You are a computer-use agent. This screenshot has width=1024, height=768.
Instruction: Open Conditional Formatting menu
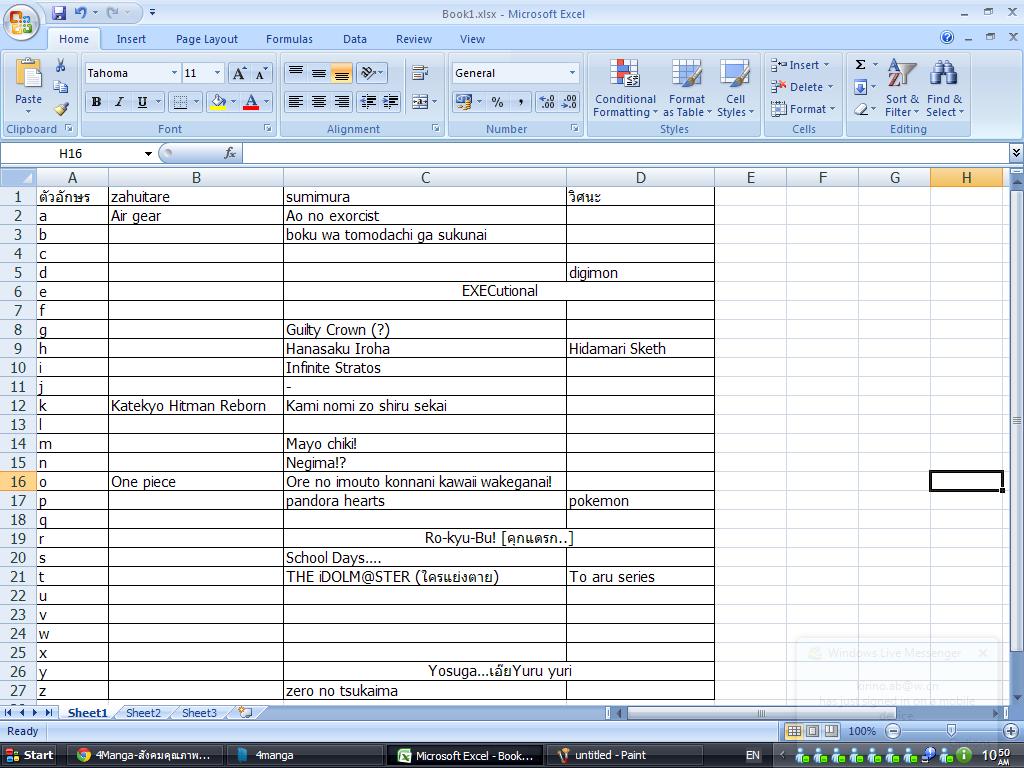click(x=625, y=88)
